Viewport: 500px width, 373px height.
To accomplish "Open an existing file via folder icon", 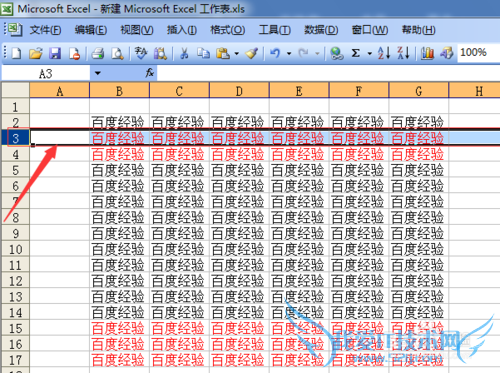I will [36, 53].
